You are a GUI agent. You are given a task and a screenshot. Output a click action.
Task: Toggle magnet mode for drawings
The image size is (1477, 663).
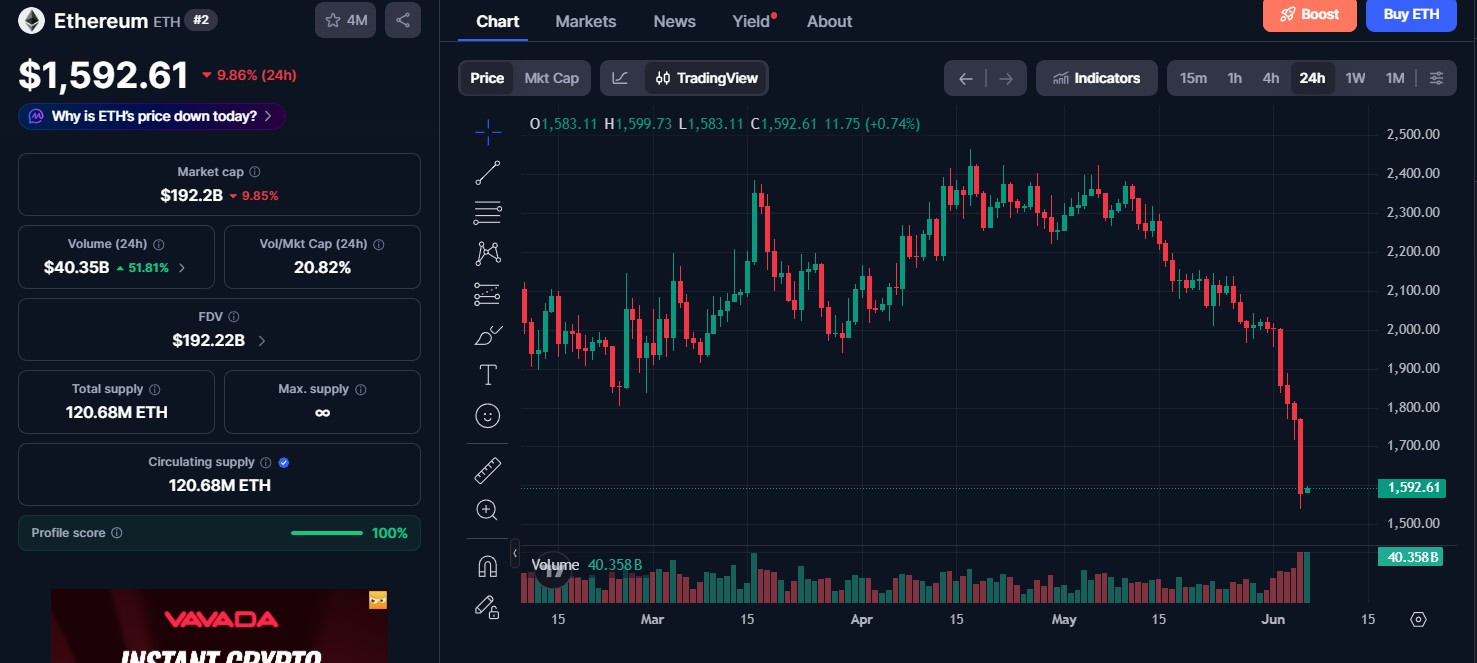488,566
